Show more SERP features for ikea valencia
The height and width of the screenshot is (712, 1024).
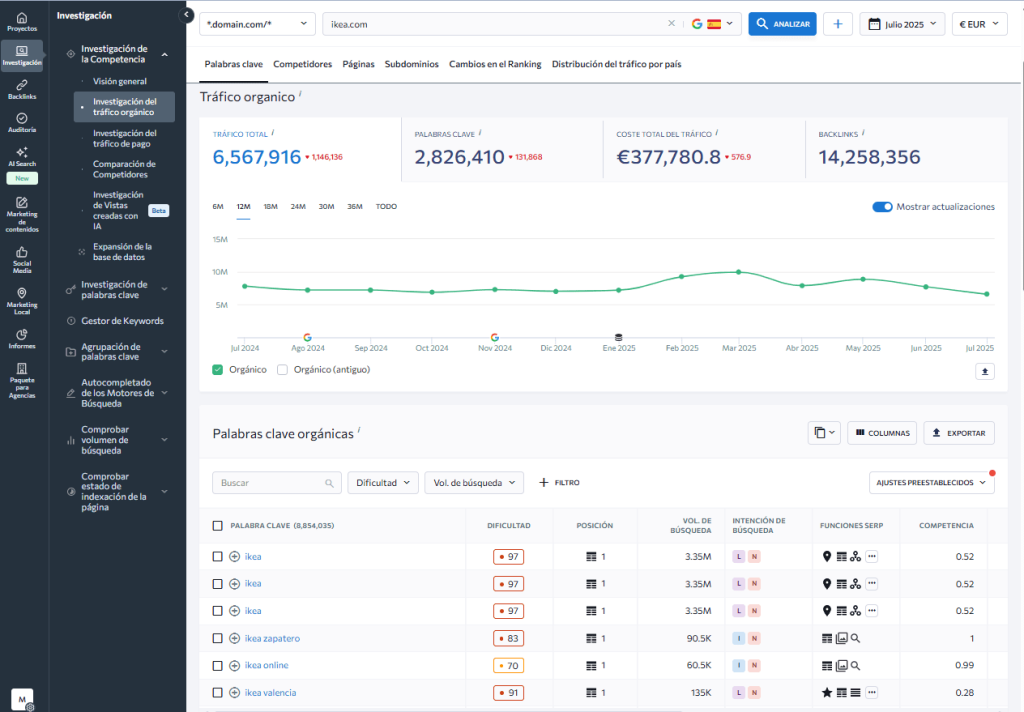(872, 692)
